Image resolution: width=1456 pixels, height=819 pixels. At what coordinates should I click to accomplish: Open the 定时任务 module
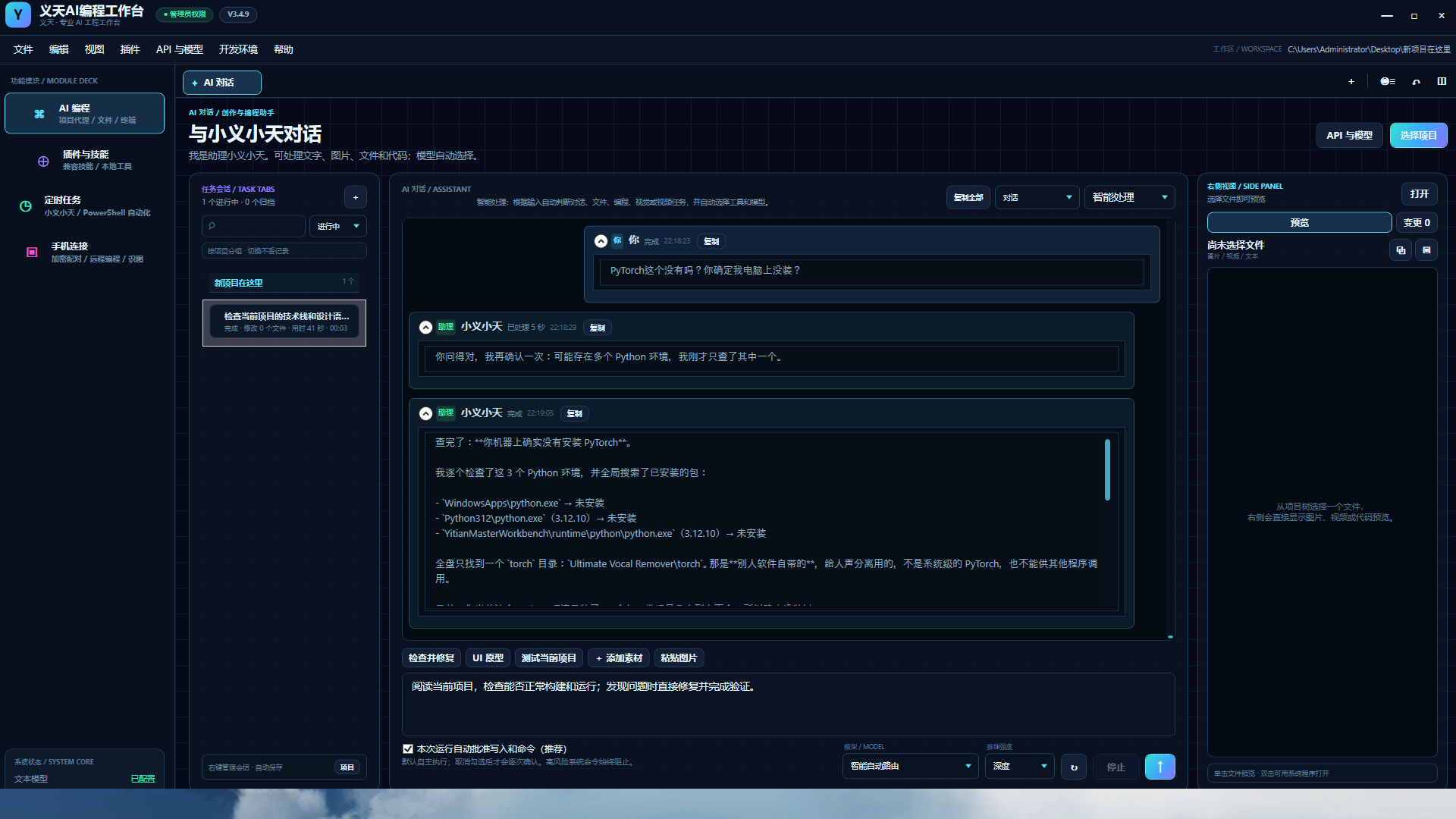coord(84,206)
